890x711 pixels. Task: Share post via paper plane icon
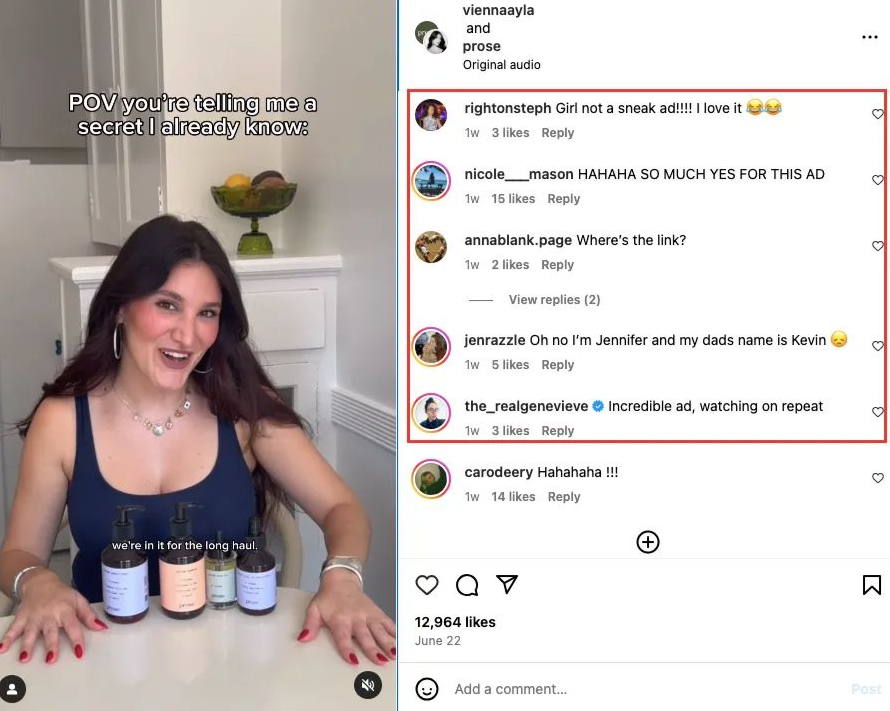tap(507, 584)
